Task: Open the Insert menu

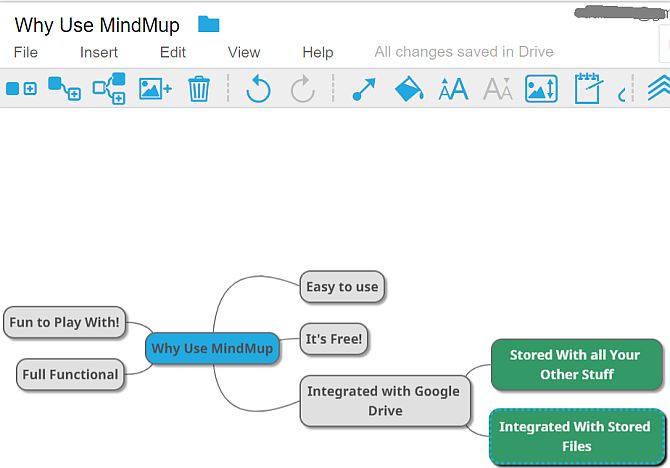Action: pos(99,52)
